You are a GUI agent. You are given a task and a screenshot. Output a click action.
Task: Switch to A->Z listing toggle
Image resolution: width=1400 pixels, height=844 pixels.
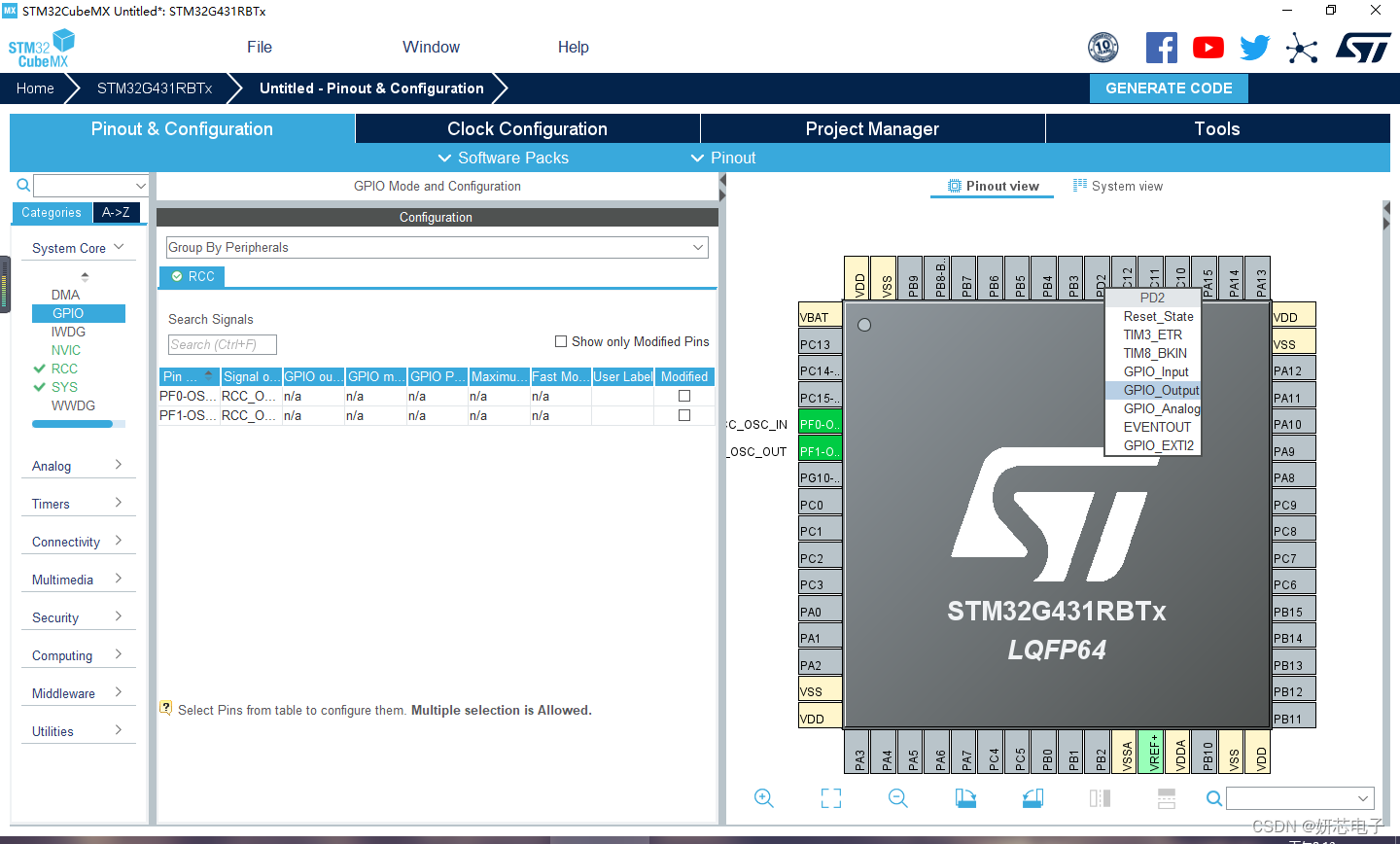[x=116, y=212]
